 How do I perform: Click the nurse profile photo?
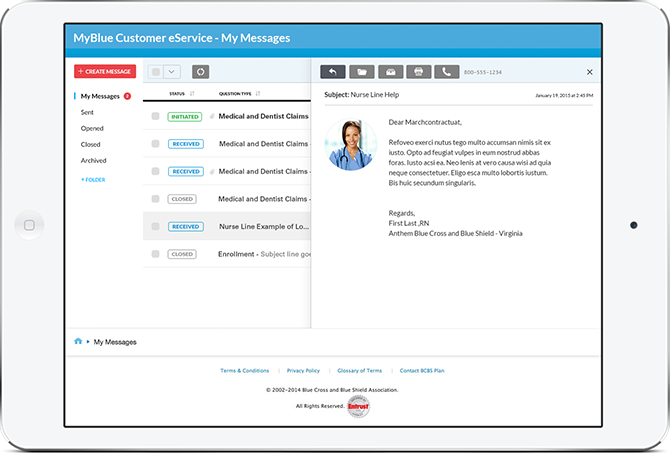(x=351, y=144)
